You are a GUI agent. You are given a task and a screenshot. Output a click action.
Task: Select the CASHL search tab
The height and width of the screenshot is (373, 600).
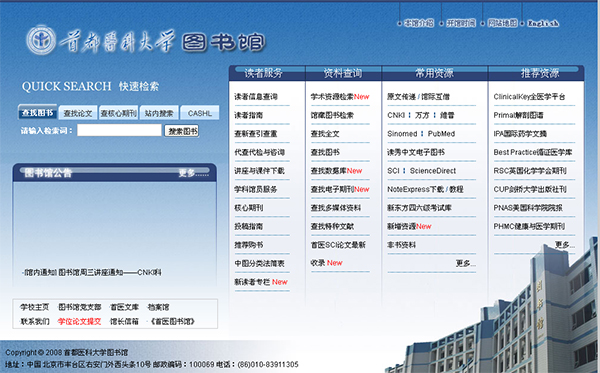click(x=199, y=113)
